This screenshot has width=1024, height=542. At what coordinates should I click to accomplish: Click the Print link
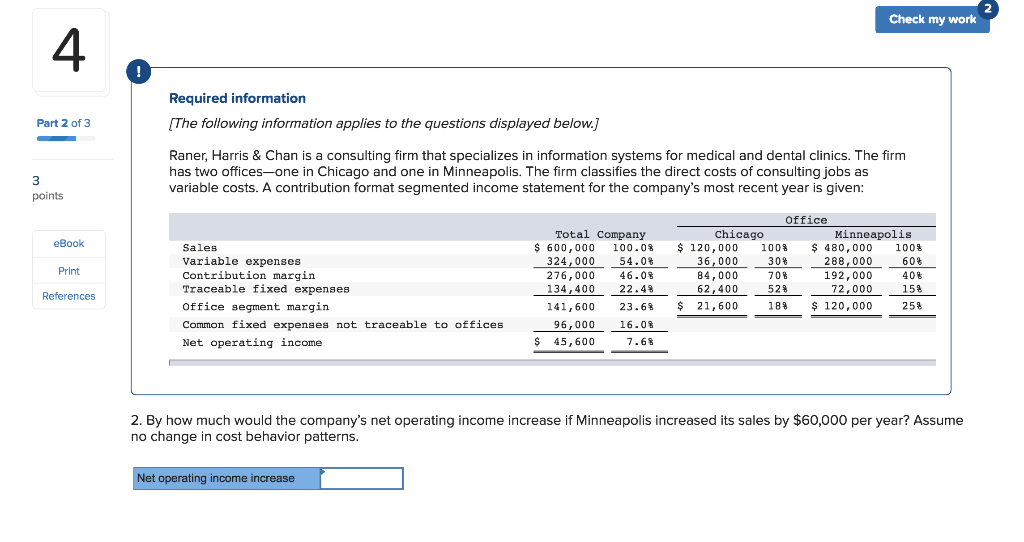pyautogui.click(x=69, y=271)
